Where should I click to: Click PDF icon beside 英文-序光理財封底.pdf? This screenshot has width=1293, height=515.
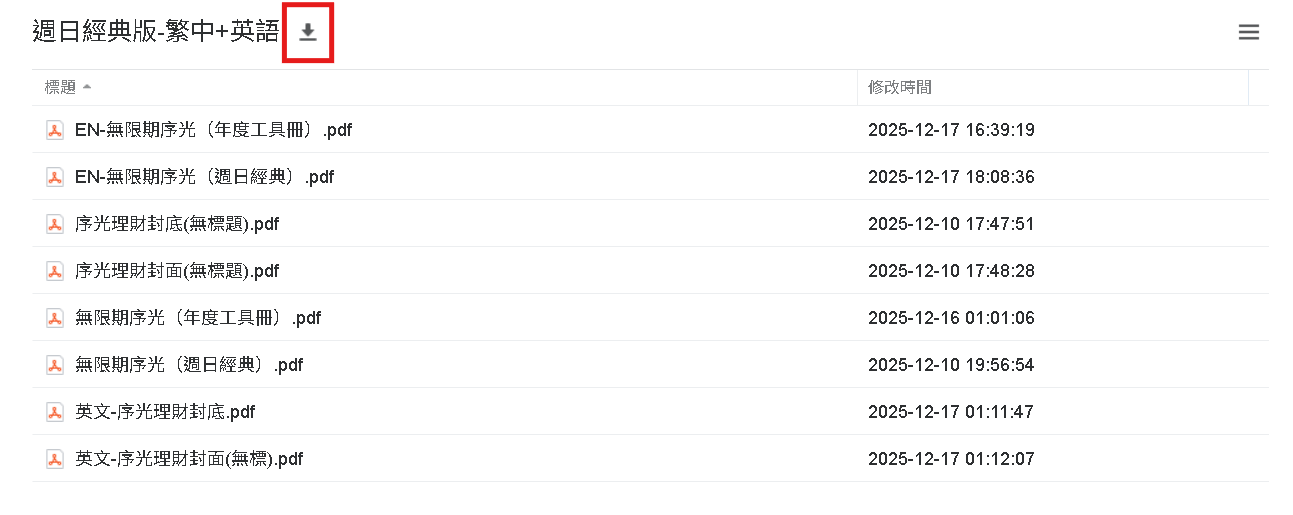(x=55, y=412)
